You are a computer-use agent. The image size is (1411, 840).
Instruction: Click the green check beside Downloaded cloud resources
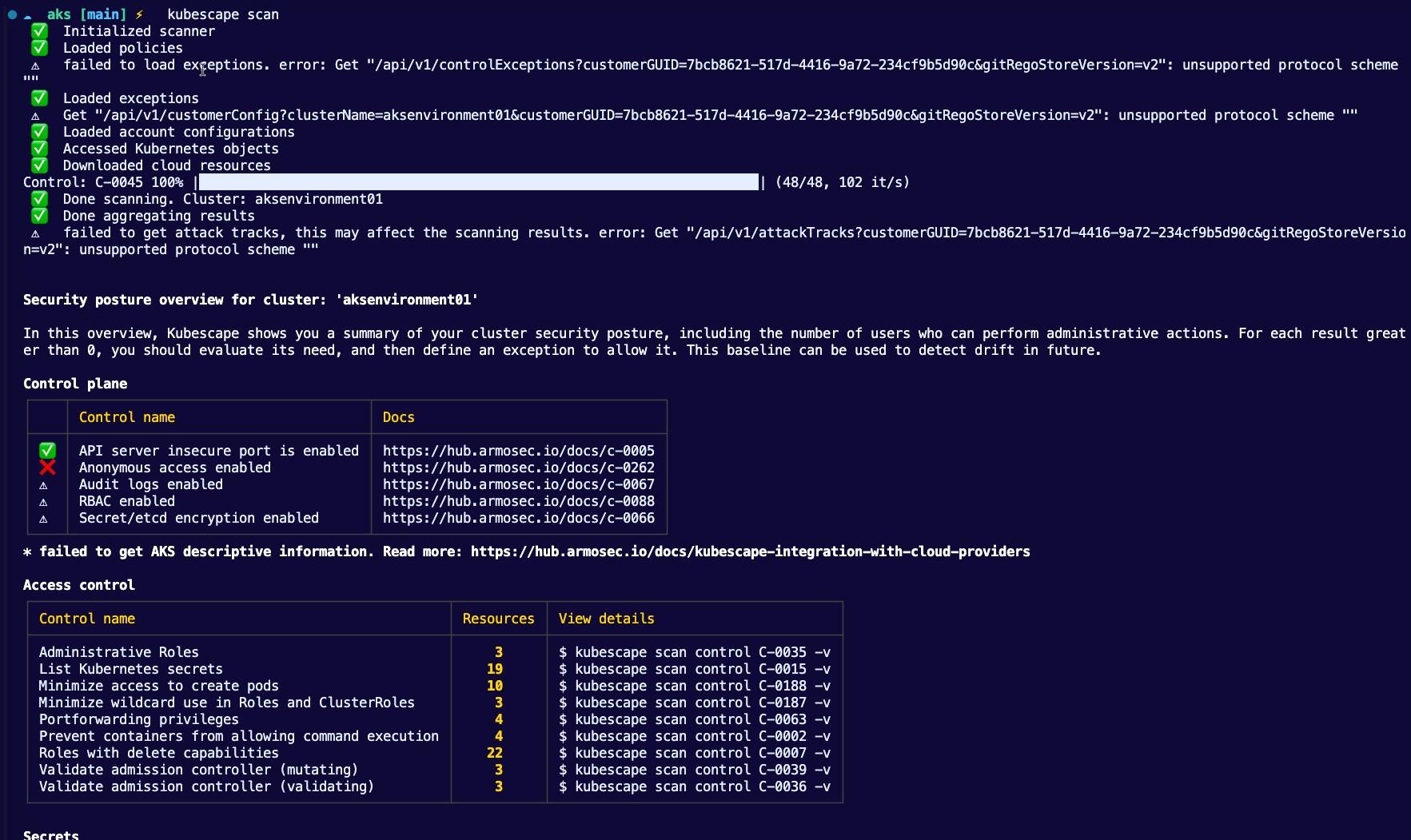pos(39,165)
